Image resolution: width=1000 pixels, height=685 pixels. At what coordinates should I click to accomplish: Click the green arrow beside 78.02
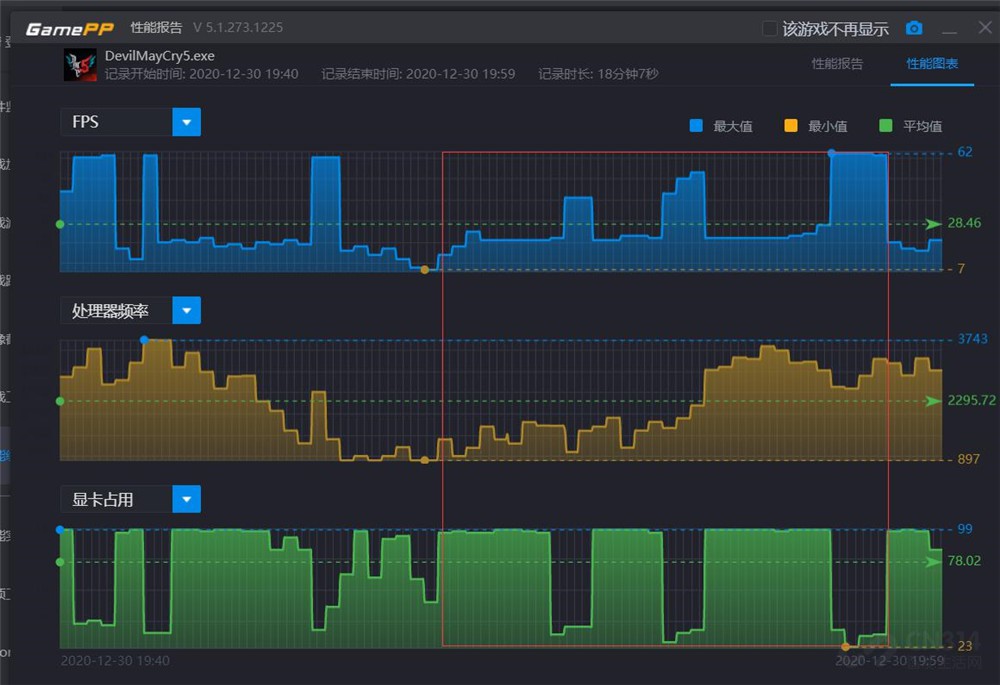pyautogui.click(x=933, y=562)
